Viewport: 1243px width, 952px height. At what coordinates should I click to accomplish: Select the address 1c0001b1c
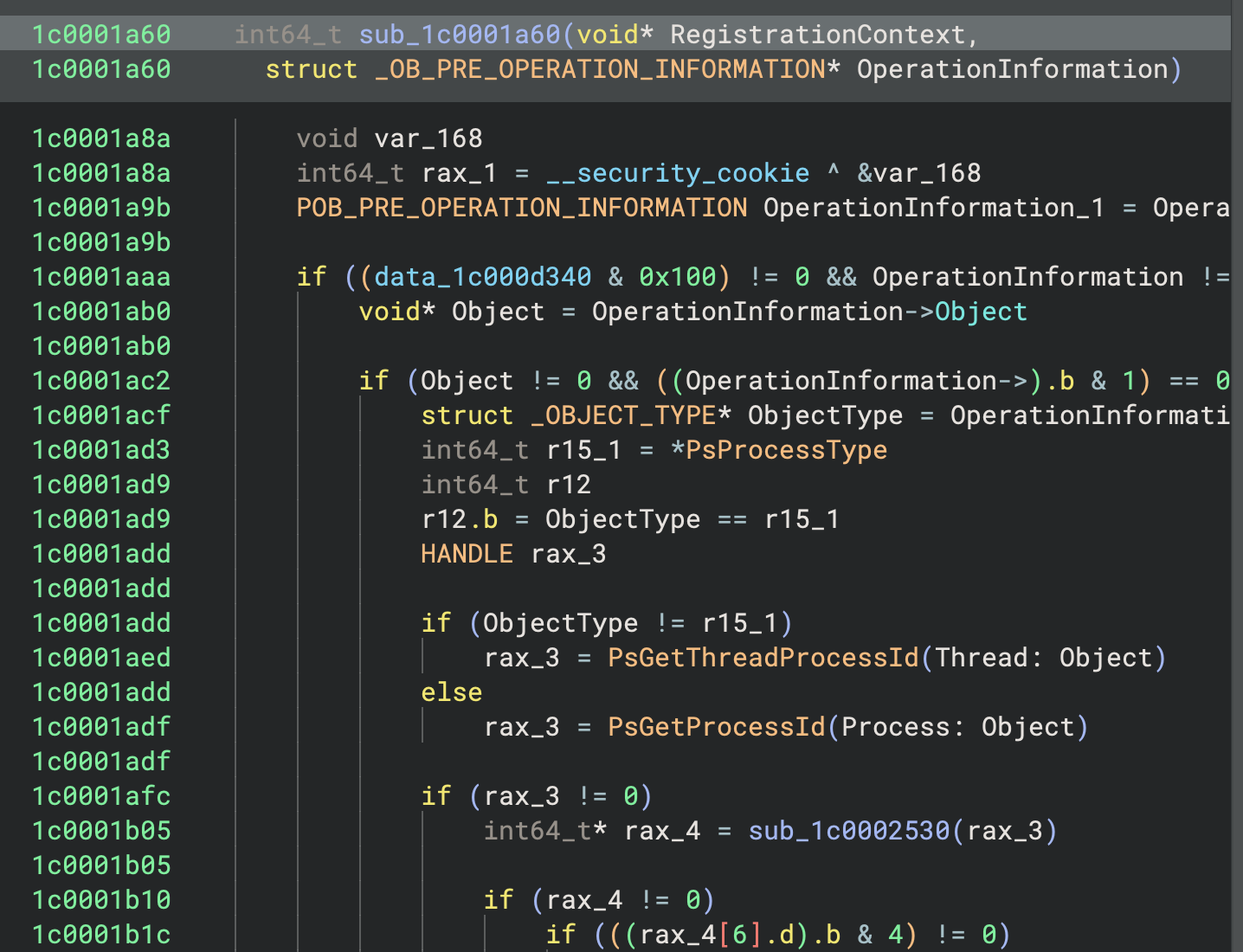[x=101, y=935]
